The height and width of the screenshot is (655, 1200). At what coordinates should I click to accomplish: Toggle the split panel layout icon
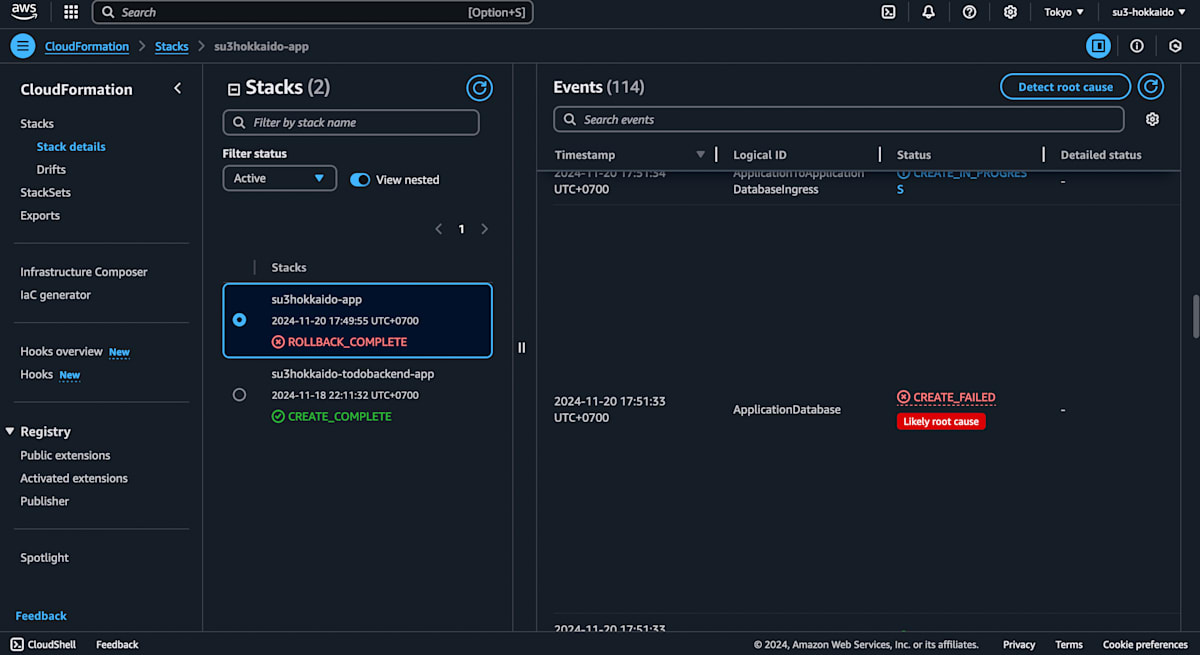pos(1098,46)
